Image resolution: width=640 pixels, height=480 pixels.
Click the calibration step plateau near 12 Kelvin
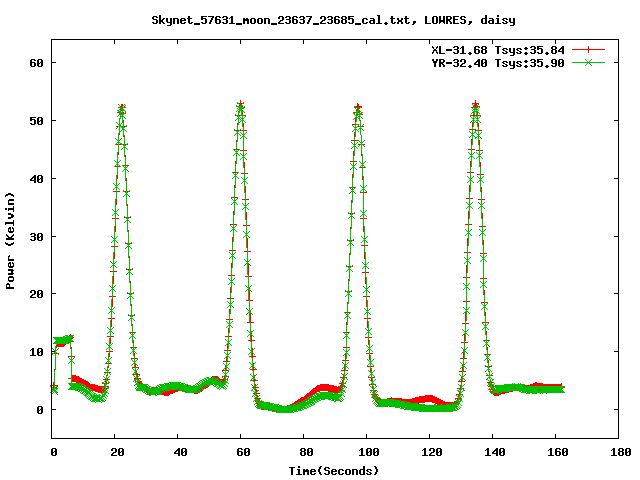pyautogui.click(x=63, y=340)
